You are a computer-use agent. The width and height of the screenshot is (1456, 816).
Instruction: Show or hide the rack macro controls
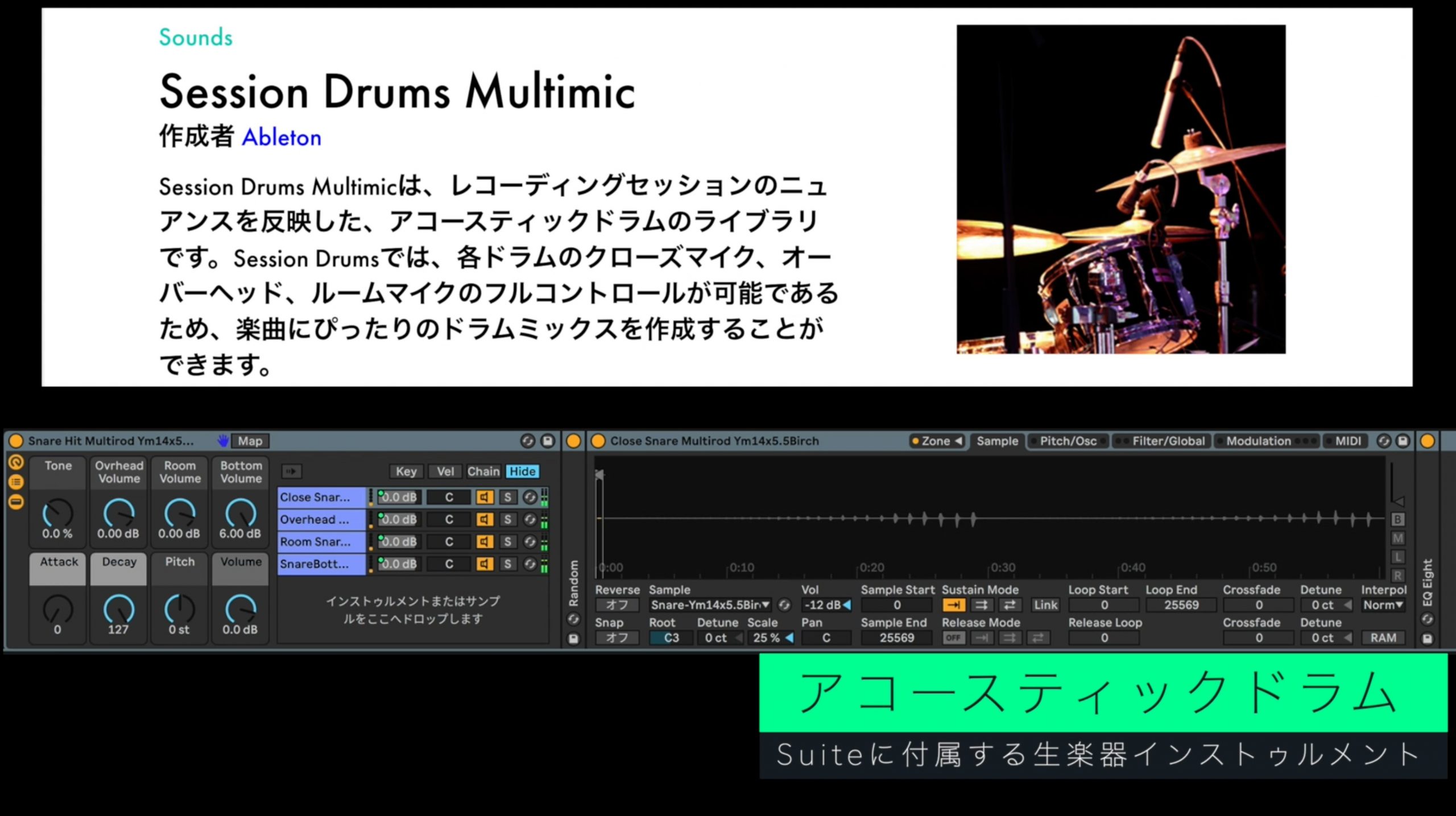click(x=16, y=462)
